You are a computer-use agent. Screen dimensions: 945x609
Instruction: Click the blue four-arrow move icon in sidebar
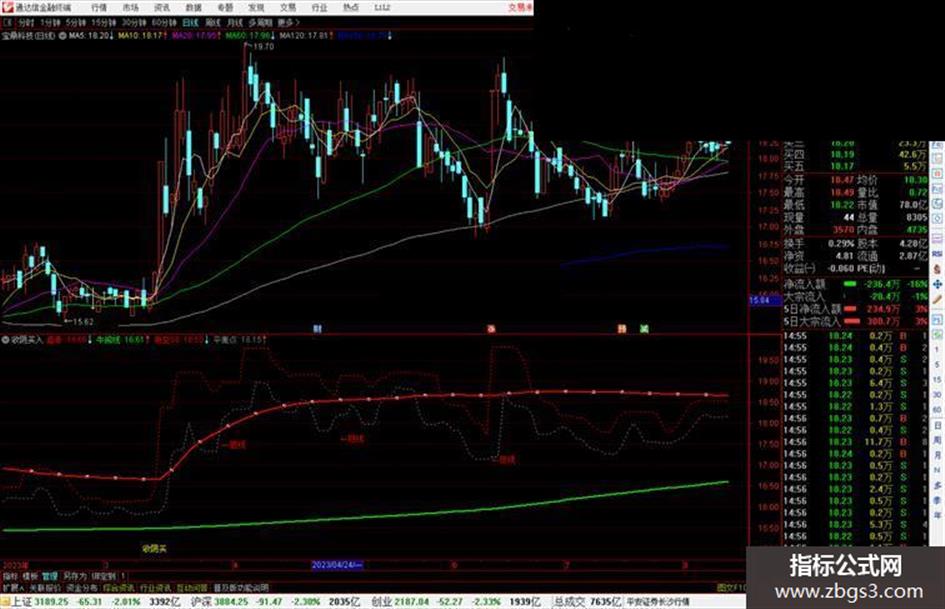coord(937,284)
